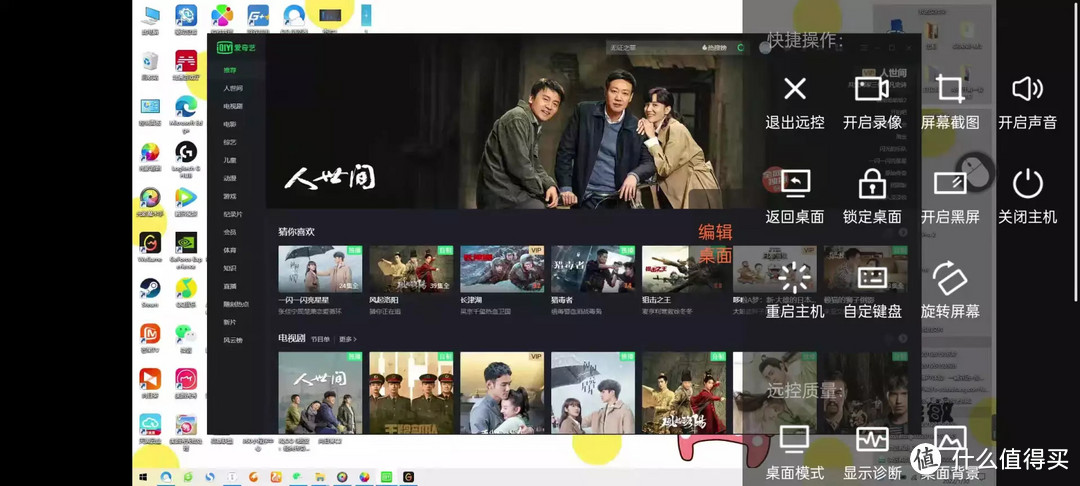
Task: Restart the host with 重启主机
Action: (795, 277)
